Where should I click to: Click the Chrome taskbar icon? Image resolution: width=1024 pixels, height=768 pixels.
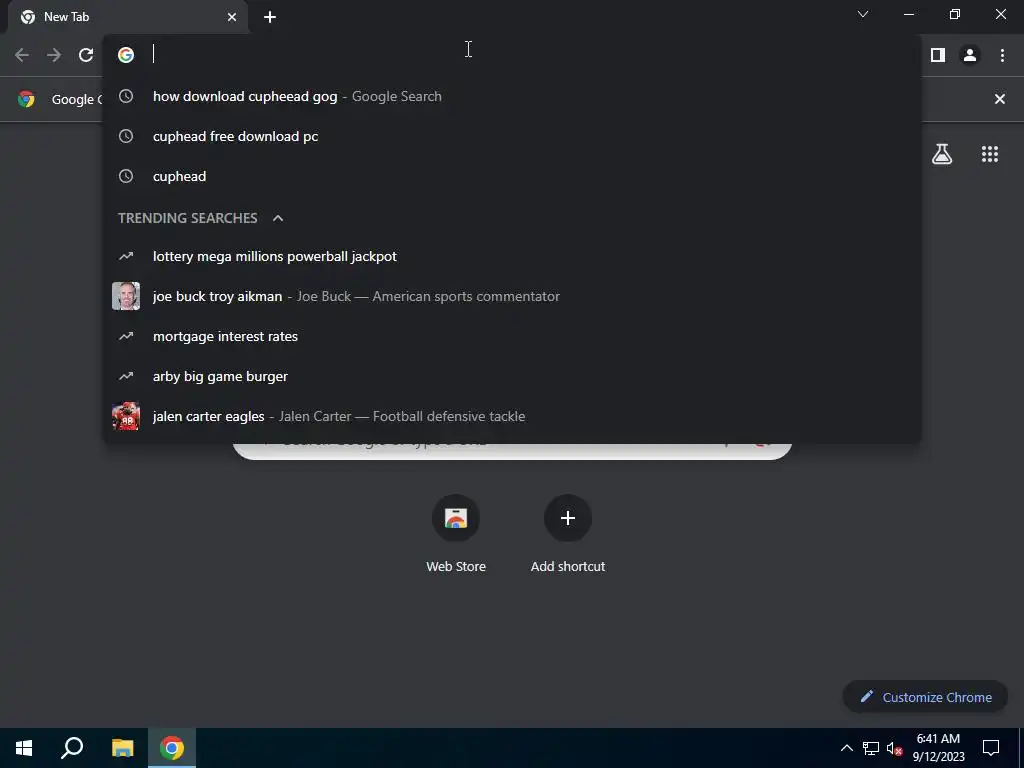coord(172,748)
